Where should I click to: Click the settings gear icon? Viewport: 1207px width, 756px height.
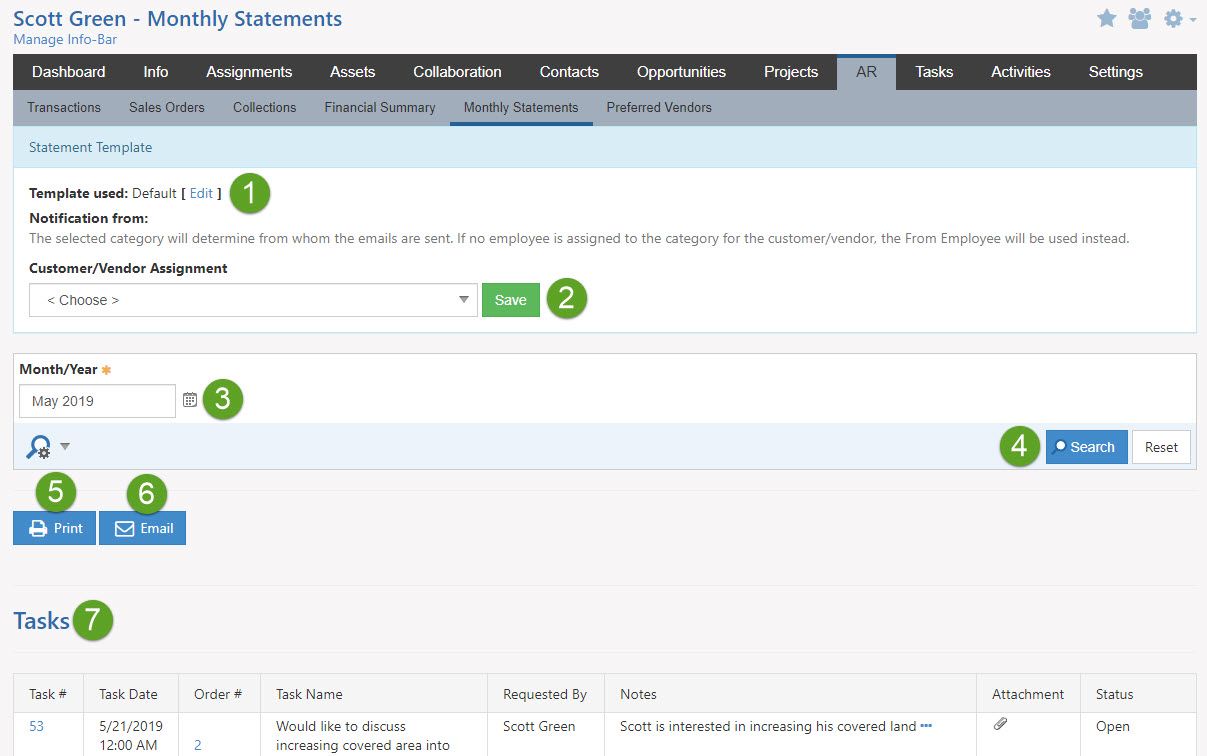tap(1173, 18)
